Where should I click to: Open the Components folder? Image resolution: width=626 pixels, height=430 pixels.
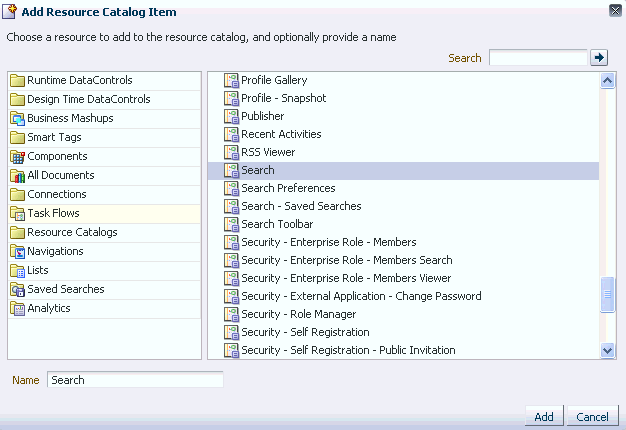click(104, 157)
